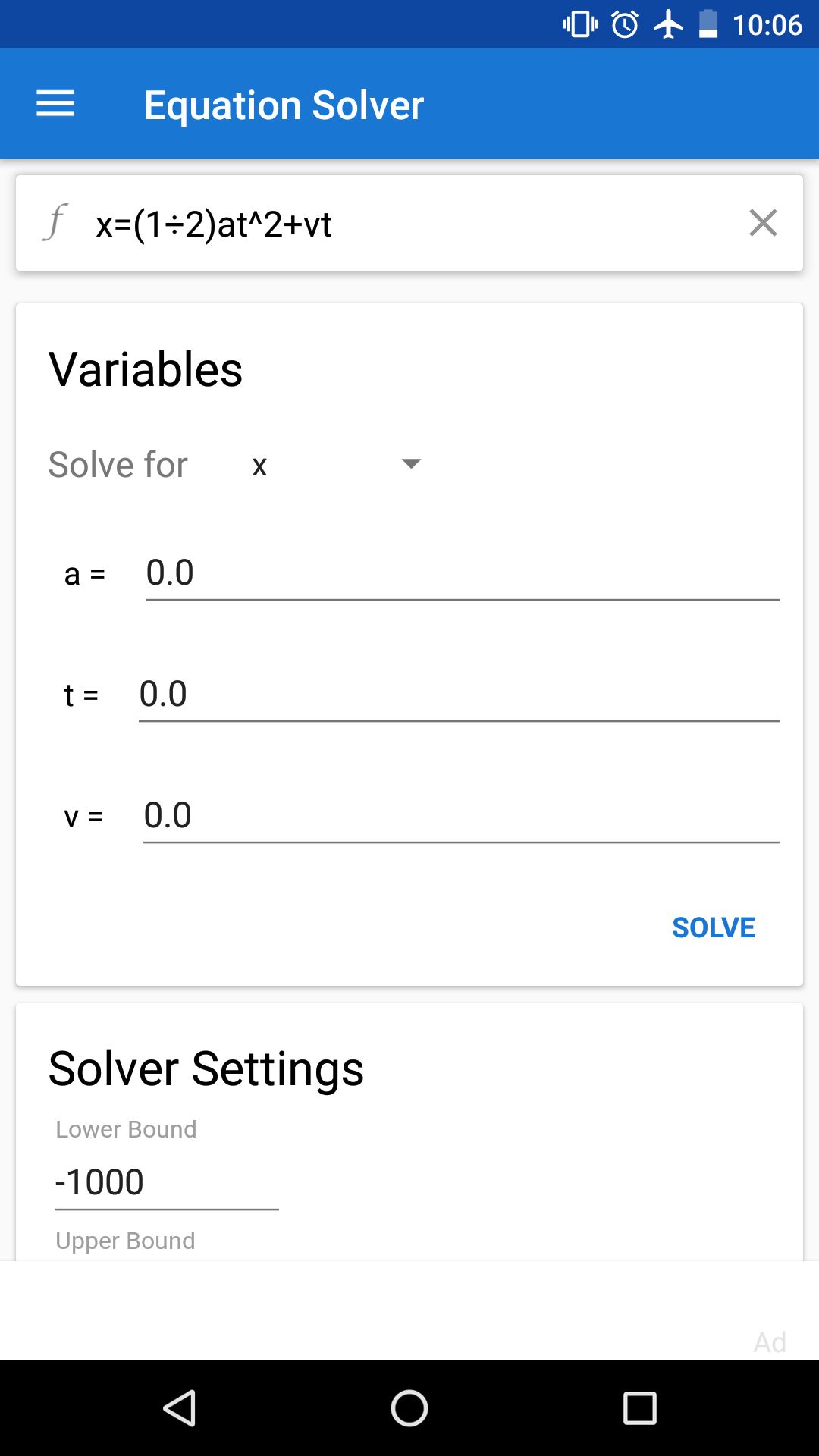Select the x value in Solve for
Screen dimensions: 819x1456
260,466
